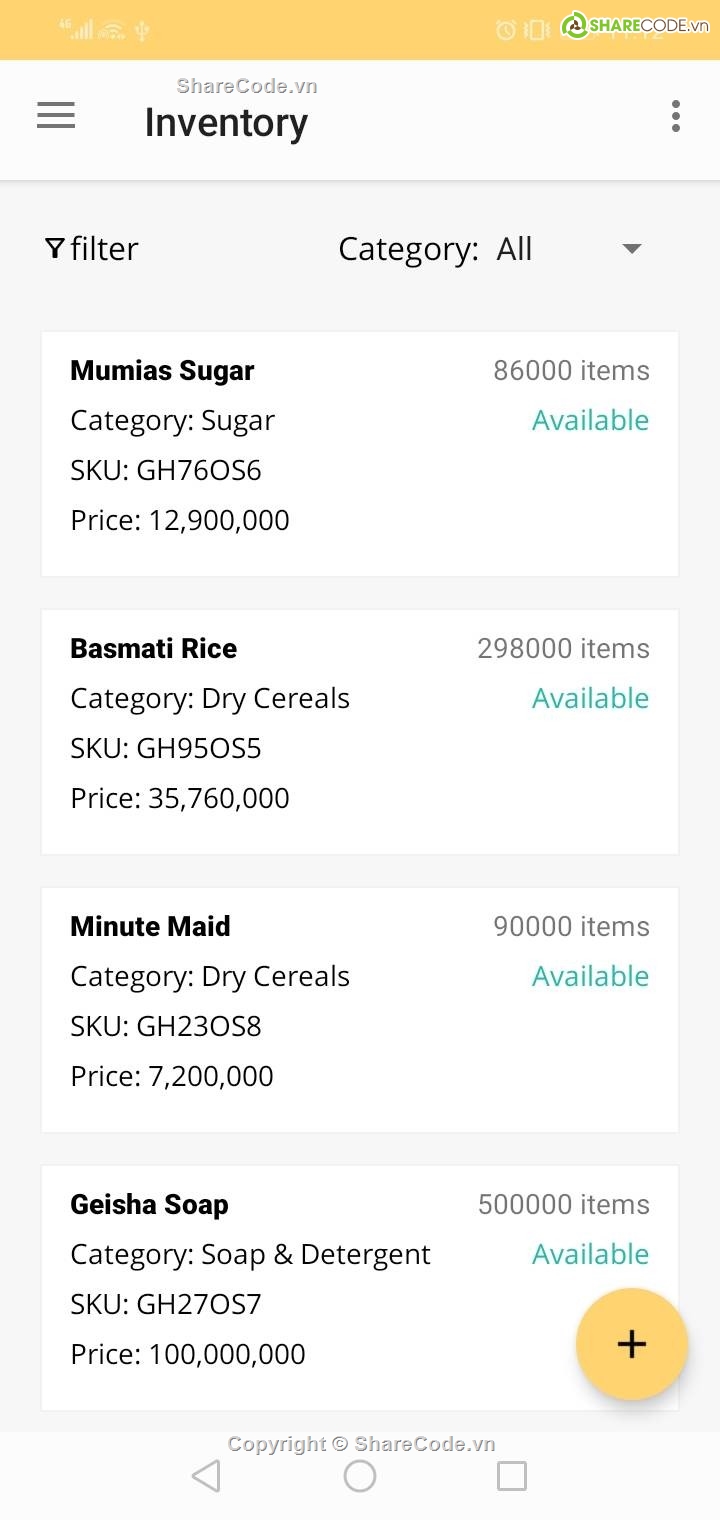Open the hamburger navigation menu
720x1520 pixels.
[56, 116]
